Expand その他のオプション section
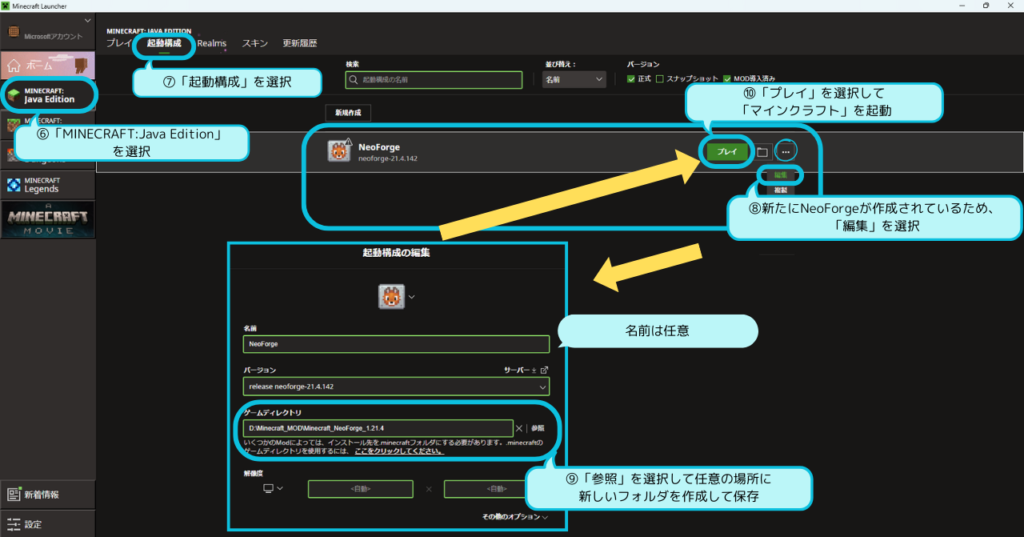Screen dimensions: 1024x537 tap(515, 517)
